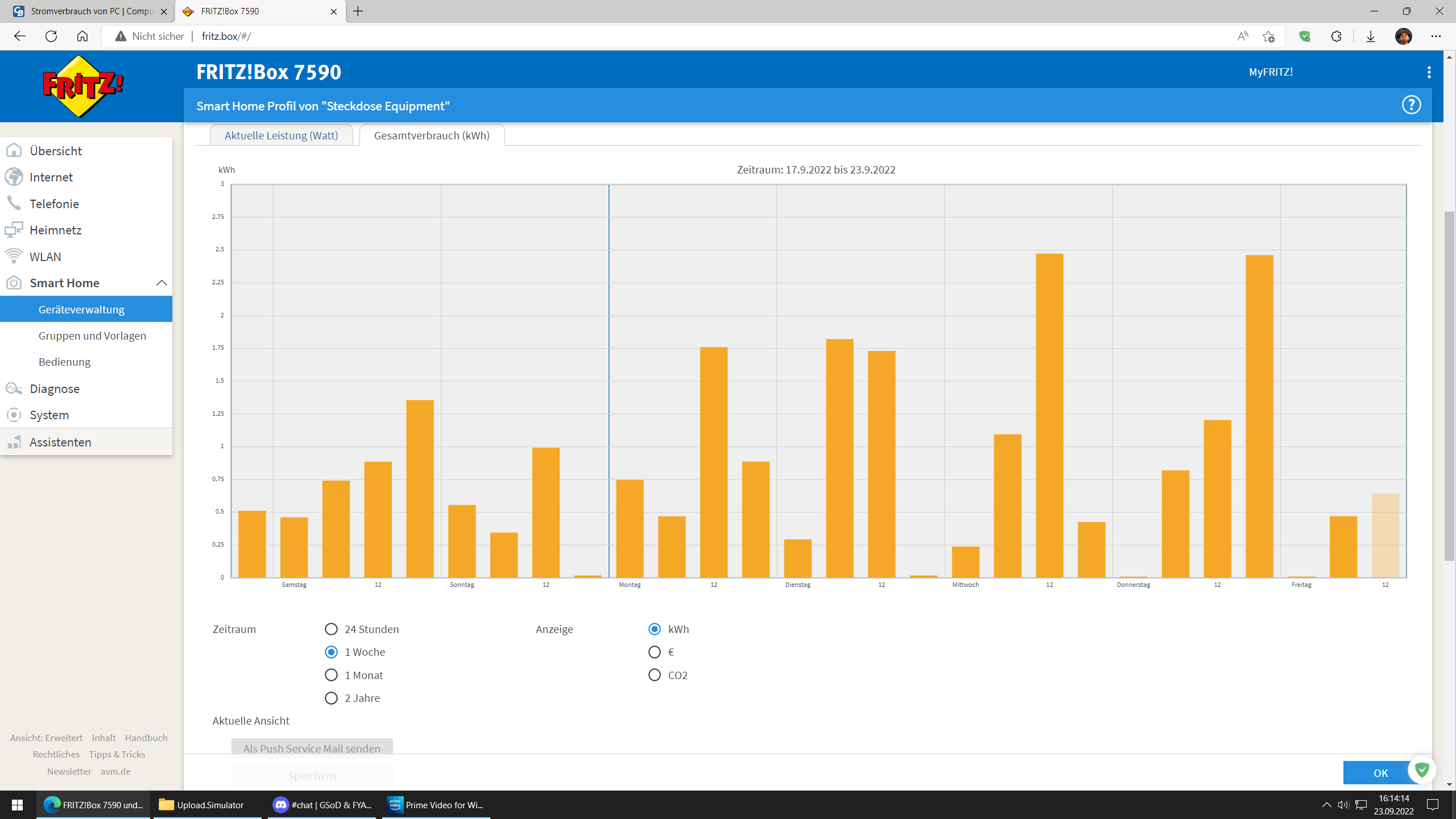Click the Diagnose icon in sidebar
Viewport: 1456px width, 819px height.
[14, 388]
